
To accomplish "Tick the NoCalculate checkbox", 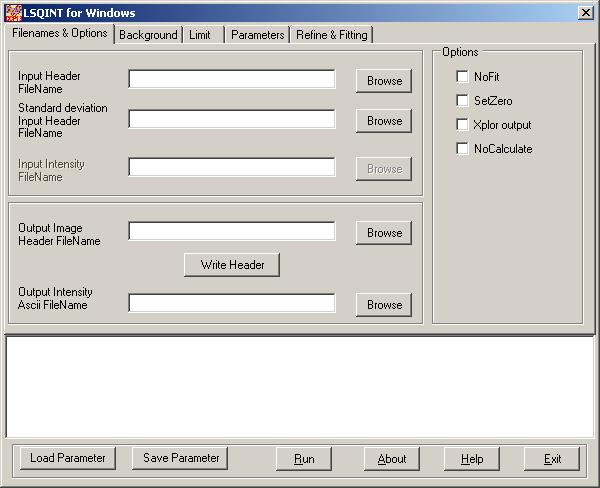I will tap(462, 149).
